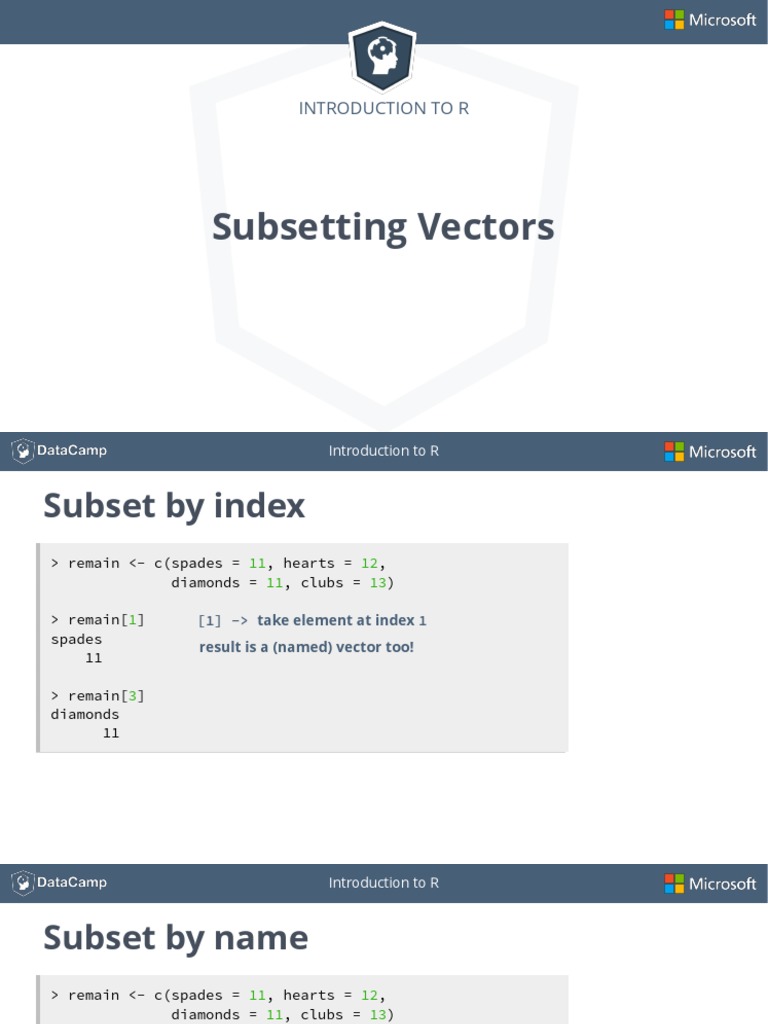Select the INTRODUCTION TO R subtitle text
768x1024 pixels.
coord(384,108)
